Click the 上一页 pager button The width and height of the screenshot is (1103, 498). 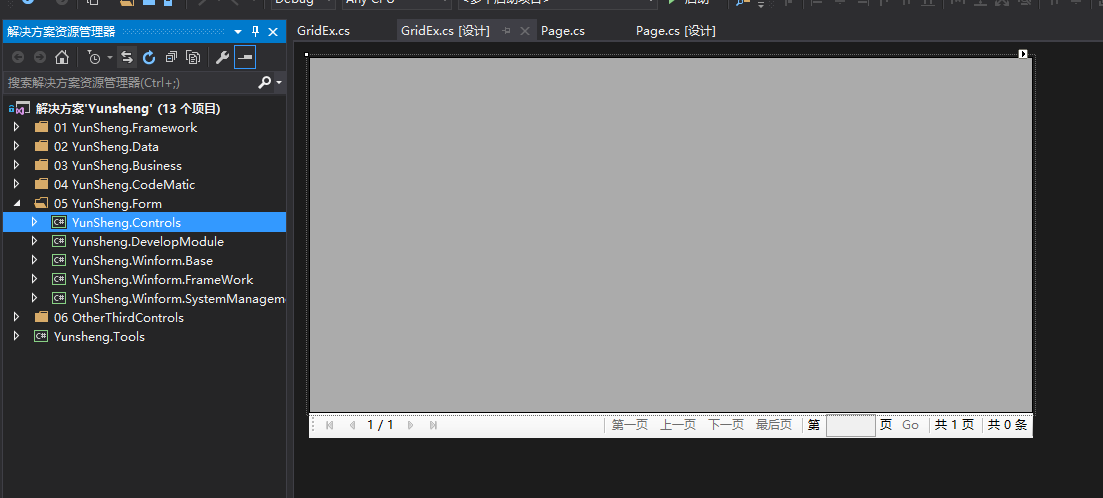pyautogui.click(x=678, y=425)
